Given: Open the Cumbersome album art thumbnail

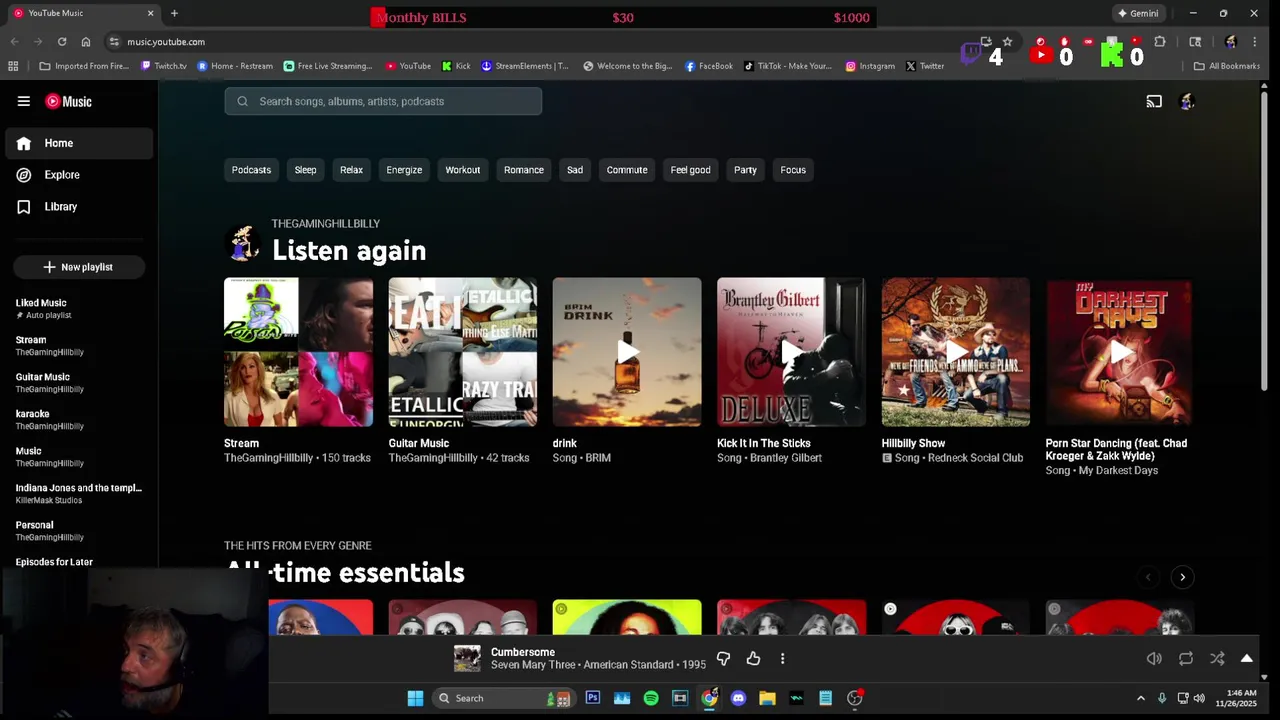Looking at the screenshot, I should [x=467, y=658].
